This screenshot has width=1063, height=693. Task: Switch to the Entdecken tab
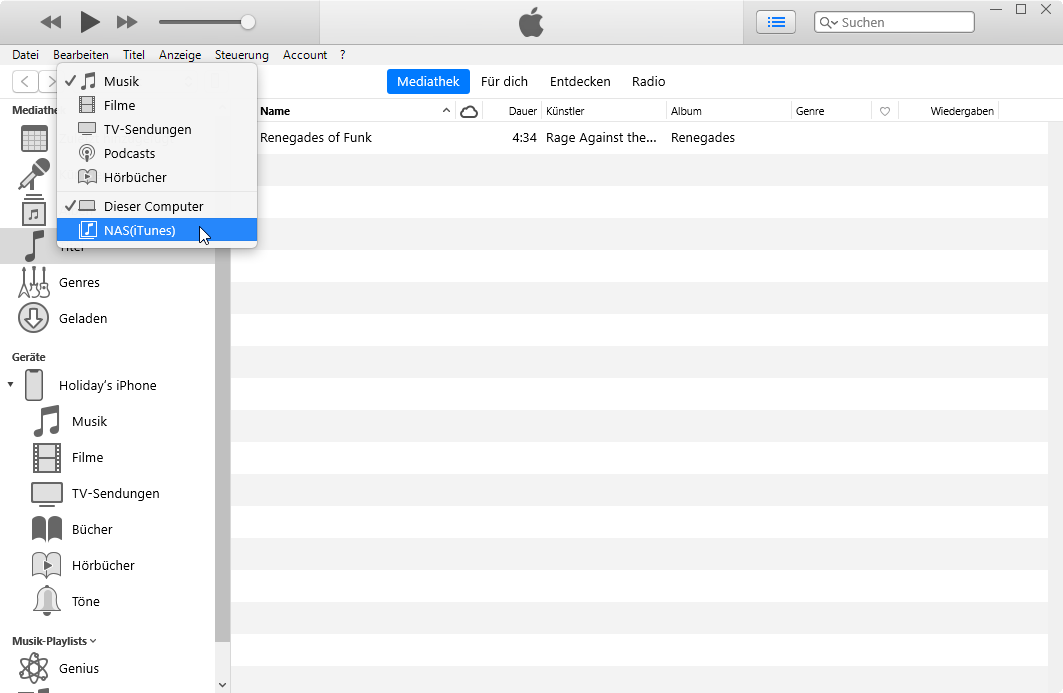[580, 82]
